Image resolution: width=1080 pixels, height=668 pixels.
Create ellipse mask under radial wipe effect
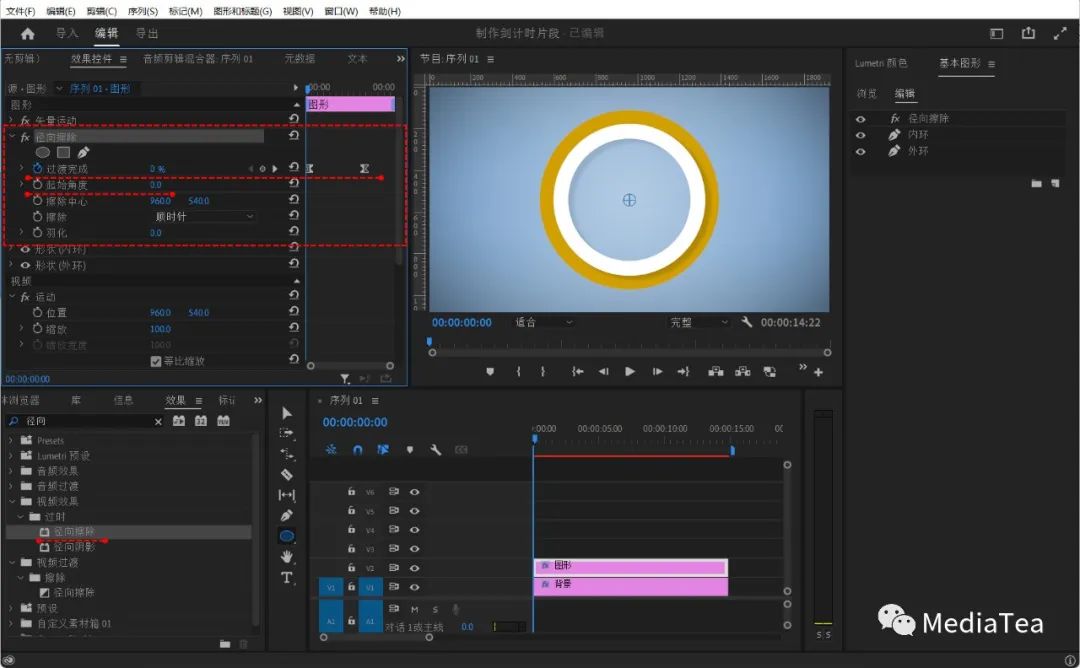(x=43, y=152)
